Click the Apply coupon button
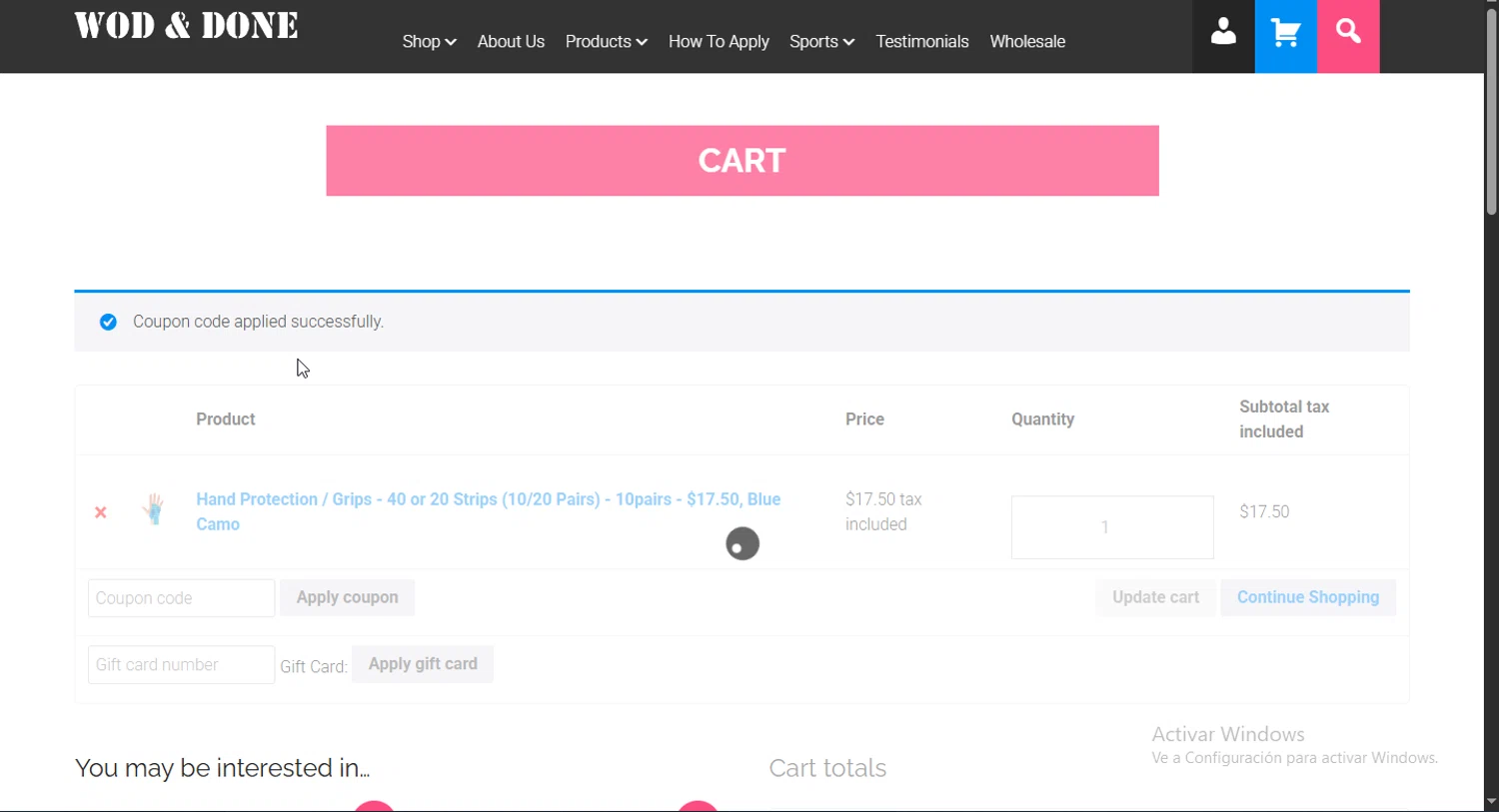This screenshot has height=812, width=1499. pyautogui.click(x=347, y=597)
